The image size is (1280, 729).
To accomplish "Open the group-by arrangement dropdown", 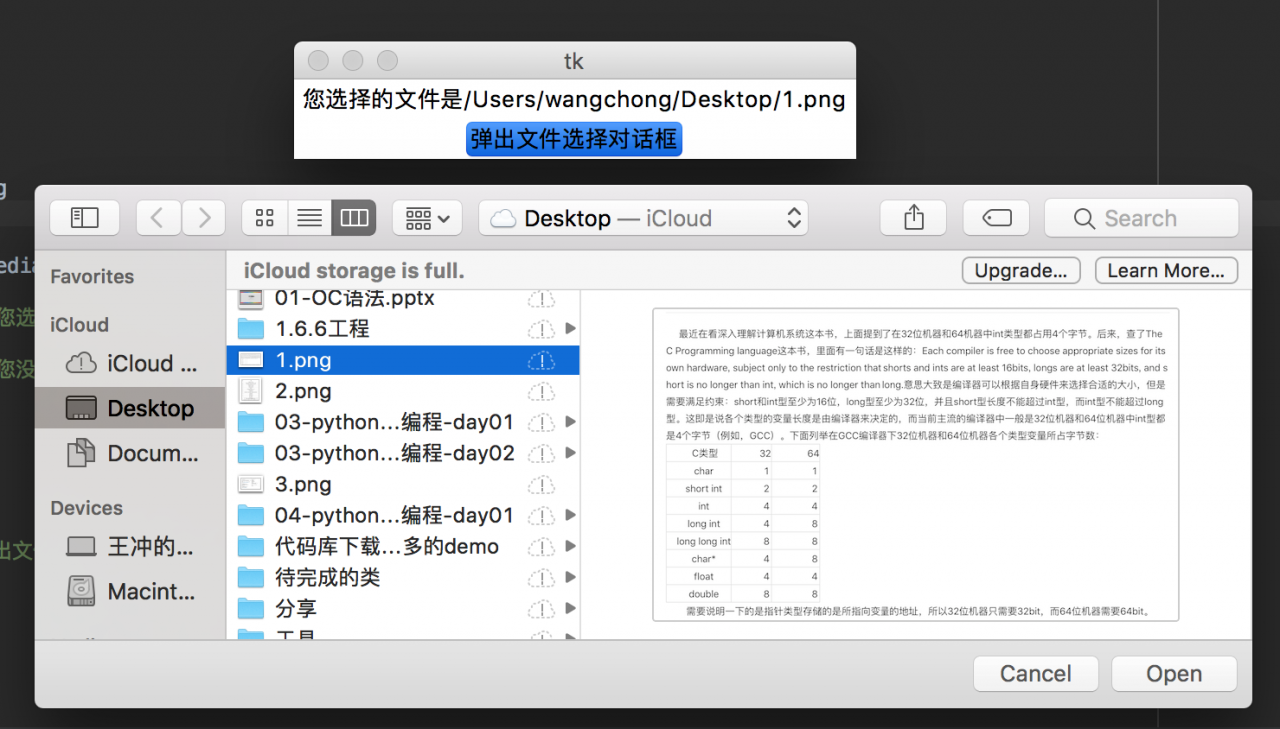I will tap(427, 218).
